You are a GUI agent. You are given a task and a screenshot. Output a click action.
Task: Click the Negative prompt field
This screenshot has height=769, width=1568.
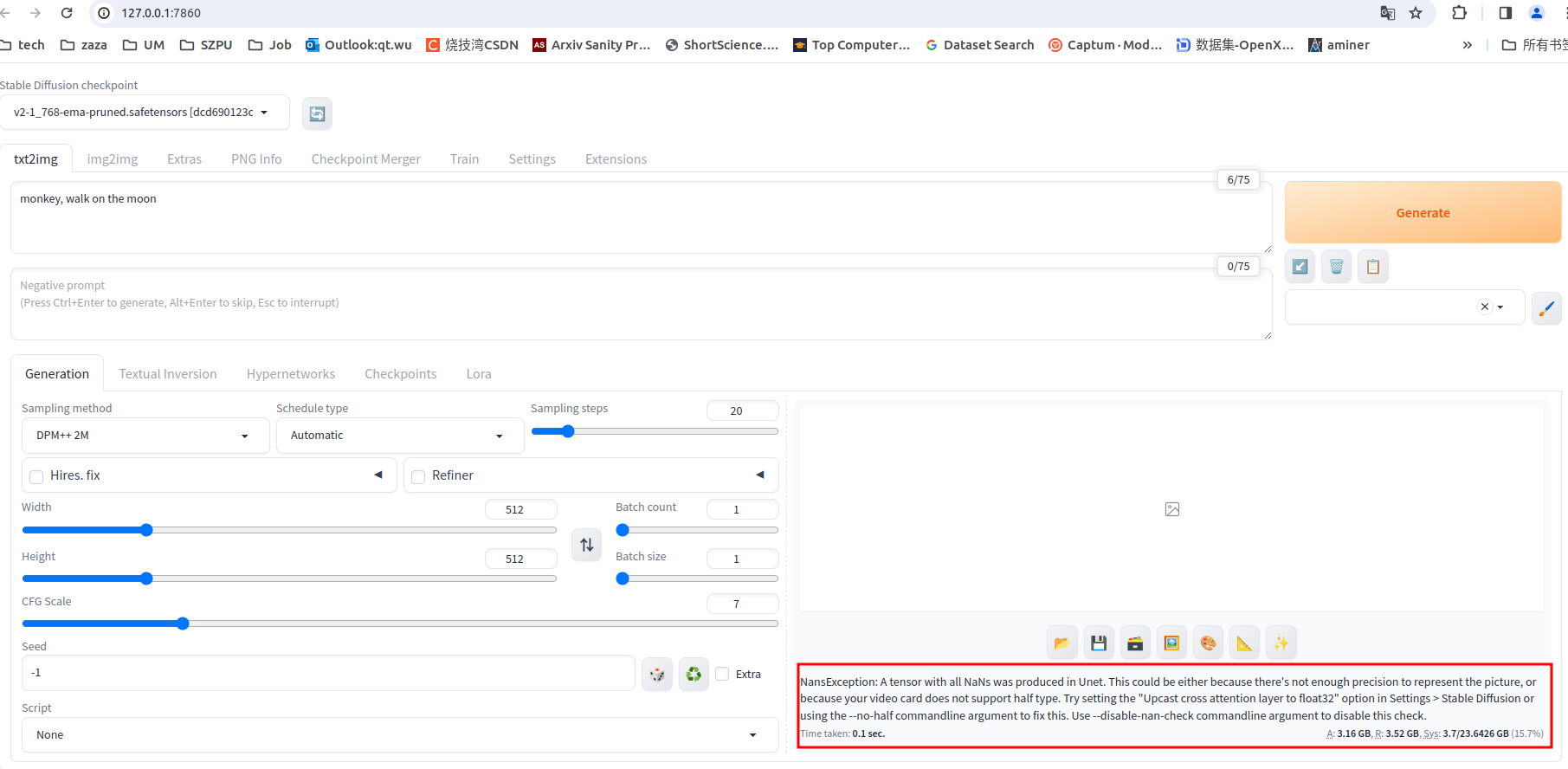click(641, 304)
